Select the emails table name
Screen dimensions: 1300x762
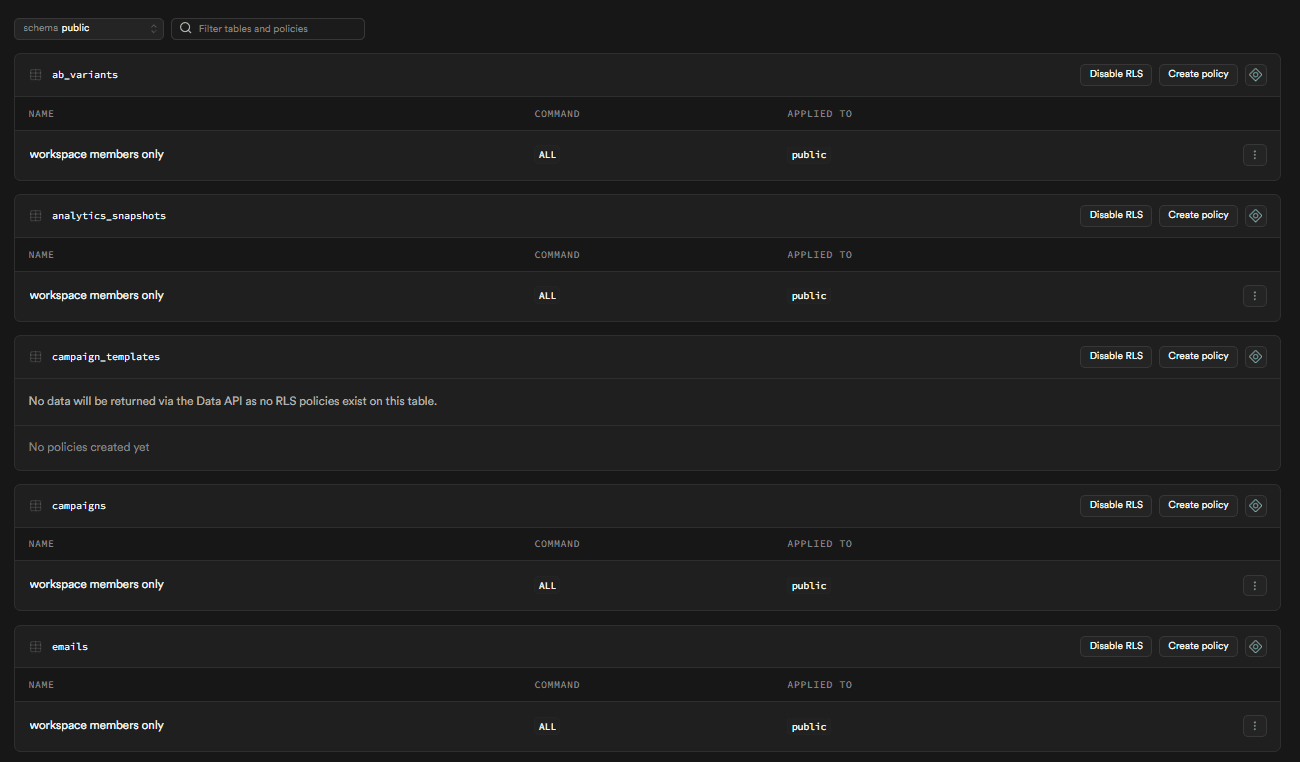[70, 647]
